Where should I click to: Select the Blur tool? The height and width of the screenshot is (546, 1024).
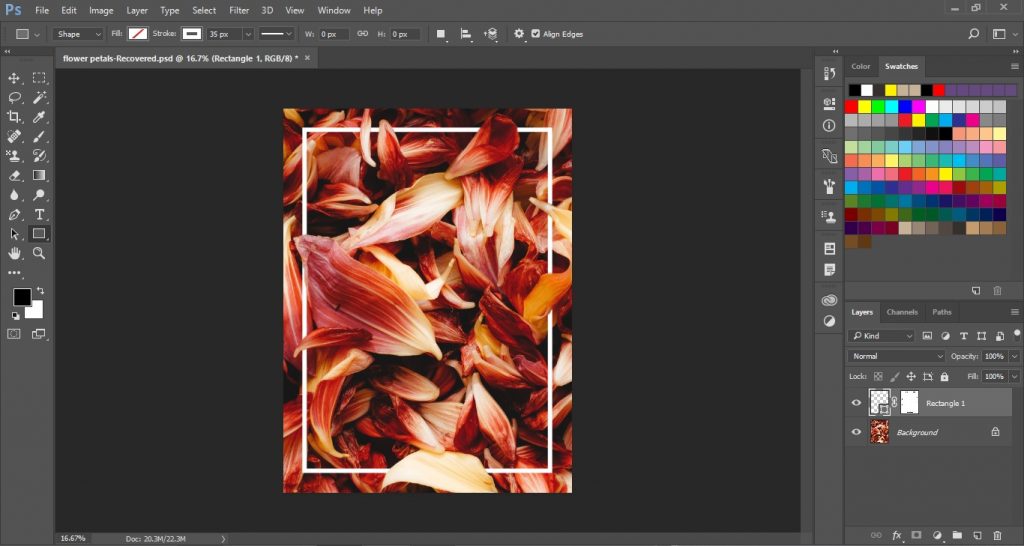pos(14,195)
